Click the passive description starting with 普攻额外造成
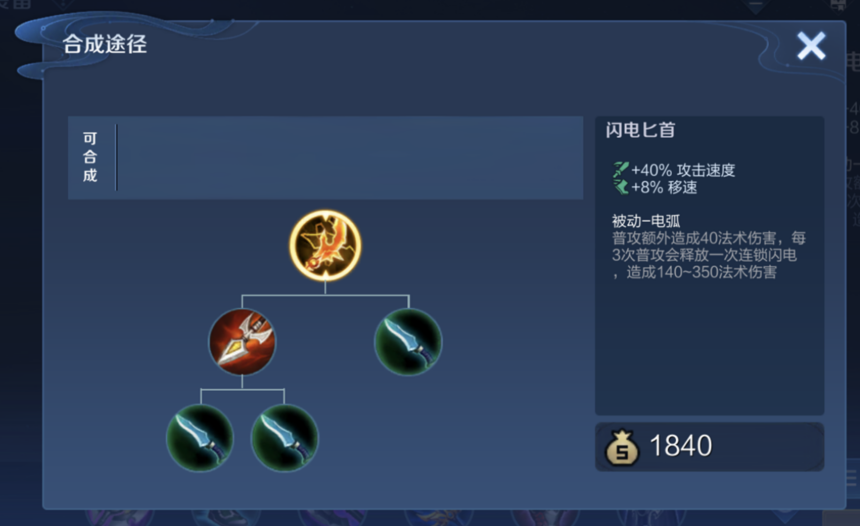 709,255
